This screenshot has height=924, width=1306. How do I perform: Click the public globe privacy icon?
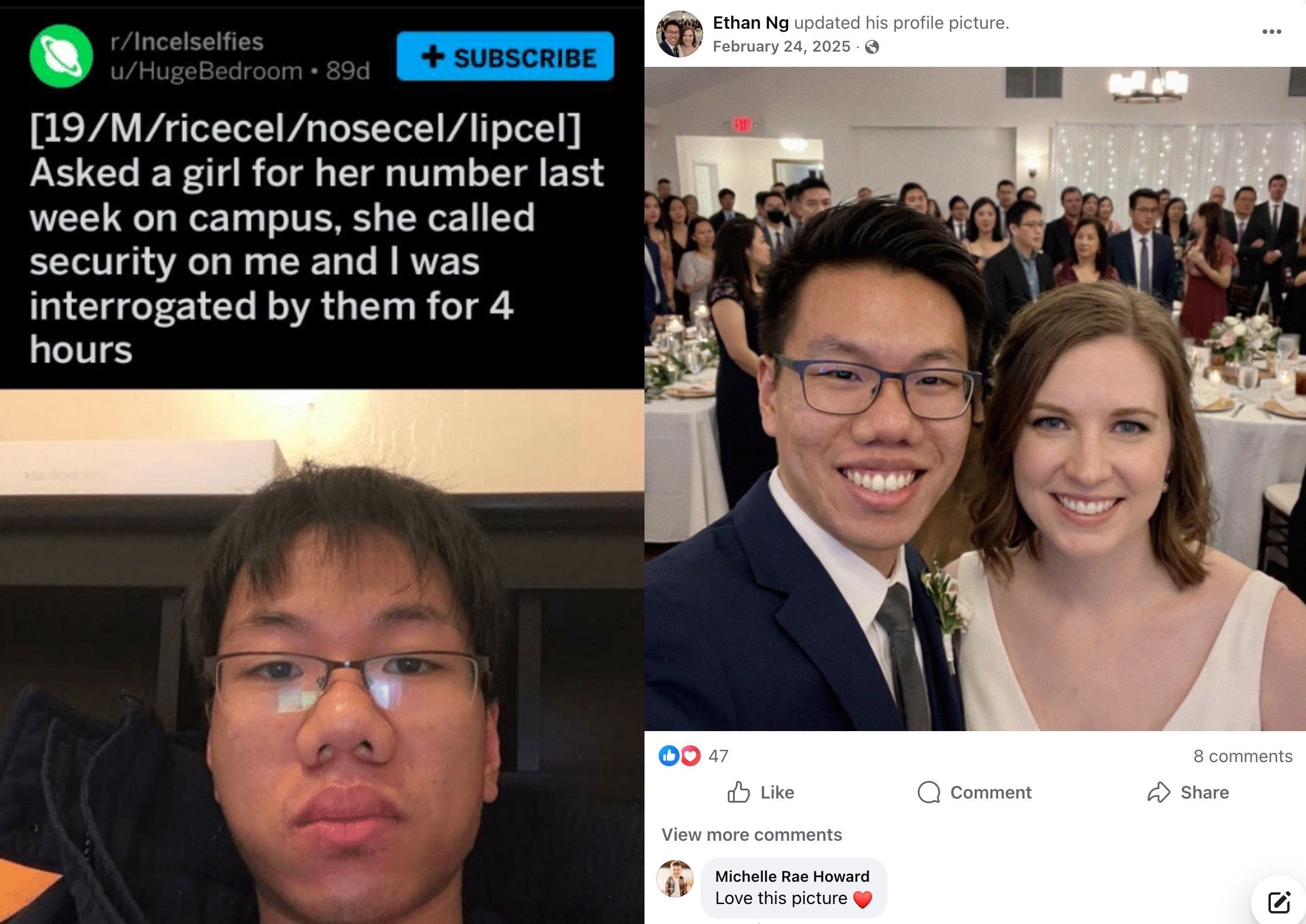872,47
